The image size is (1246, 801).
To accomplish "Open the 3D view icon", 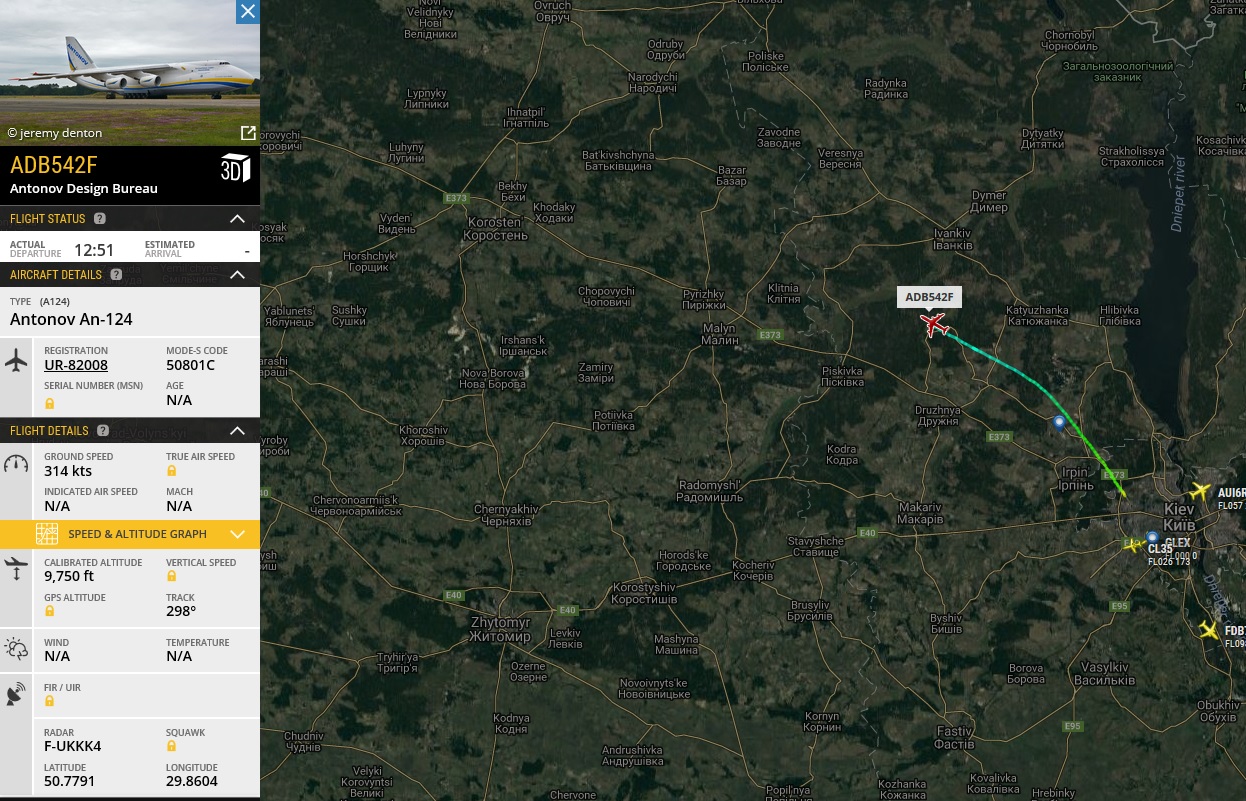I will point(235,168).
